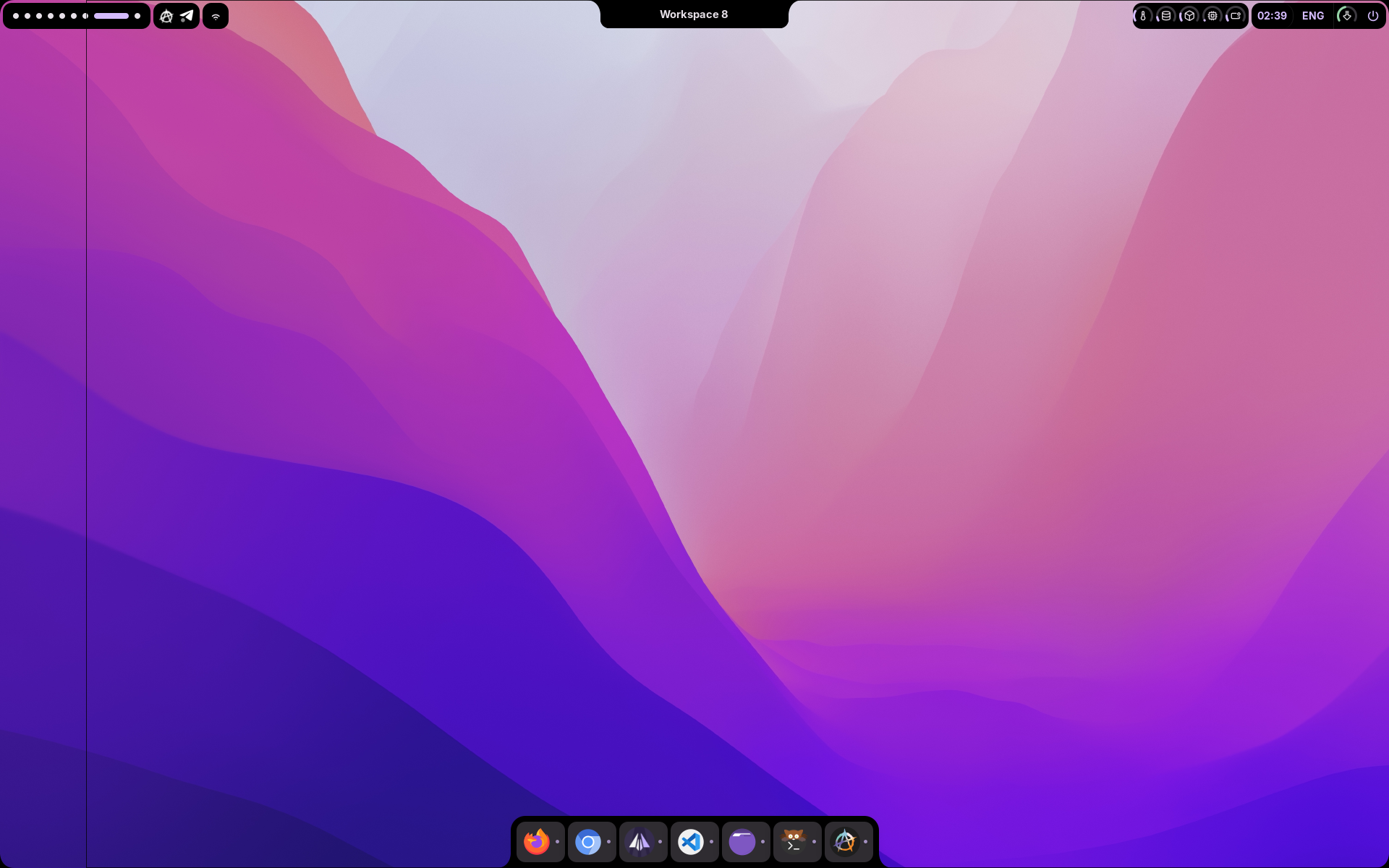
Task: Click the temperature gauge indicator
Action: (1143, 16)
